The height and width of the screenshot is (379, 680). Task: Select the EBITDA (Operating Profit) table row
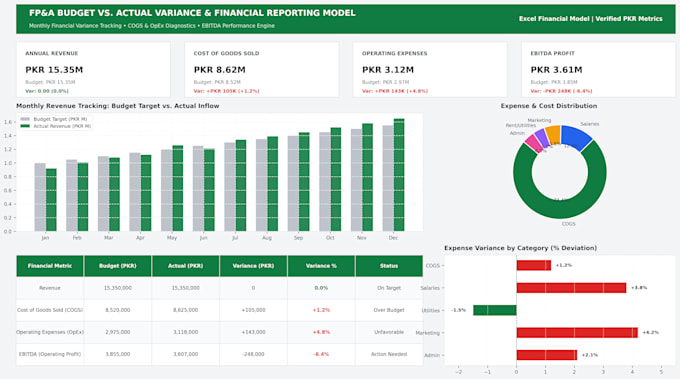(219, 354)
